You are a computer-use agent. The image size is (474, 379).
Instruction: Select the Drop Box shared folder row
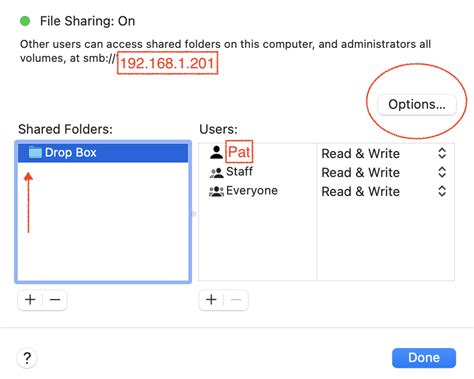click(x=103, y=153)
